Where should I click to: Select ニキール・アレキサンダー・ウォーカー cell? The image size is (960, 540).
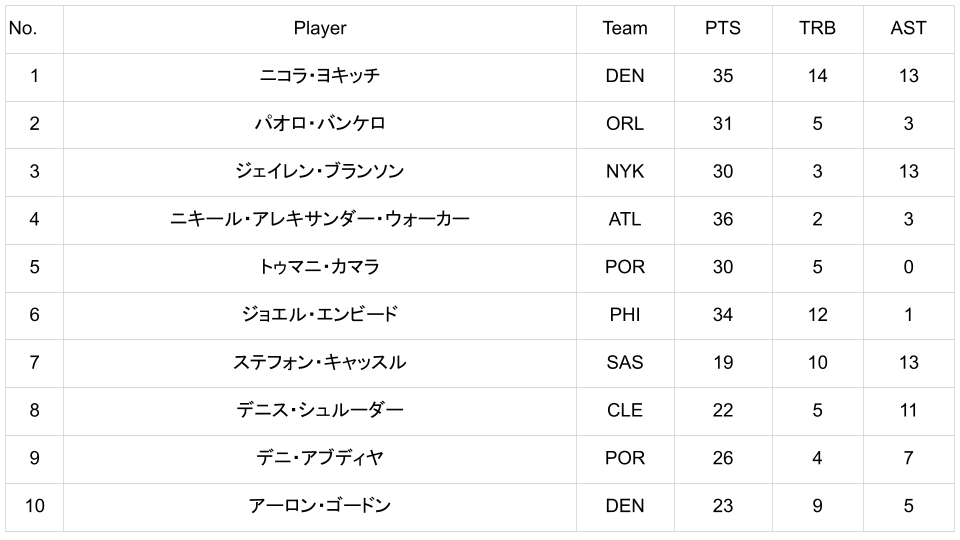[320, 219]
